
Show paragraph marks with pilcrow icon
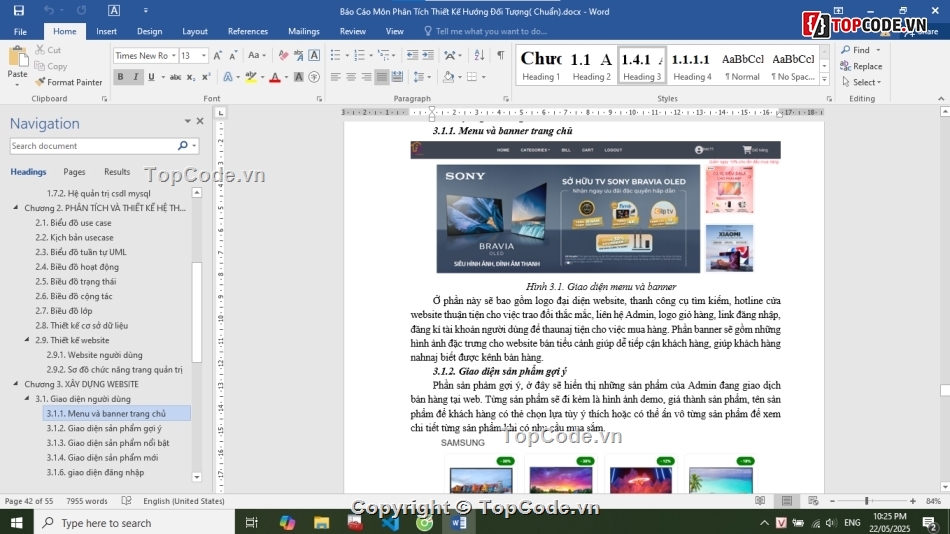point(500,55)
